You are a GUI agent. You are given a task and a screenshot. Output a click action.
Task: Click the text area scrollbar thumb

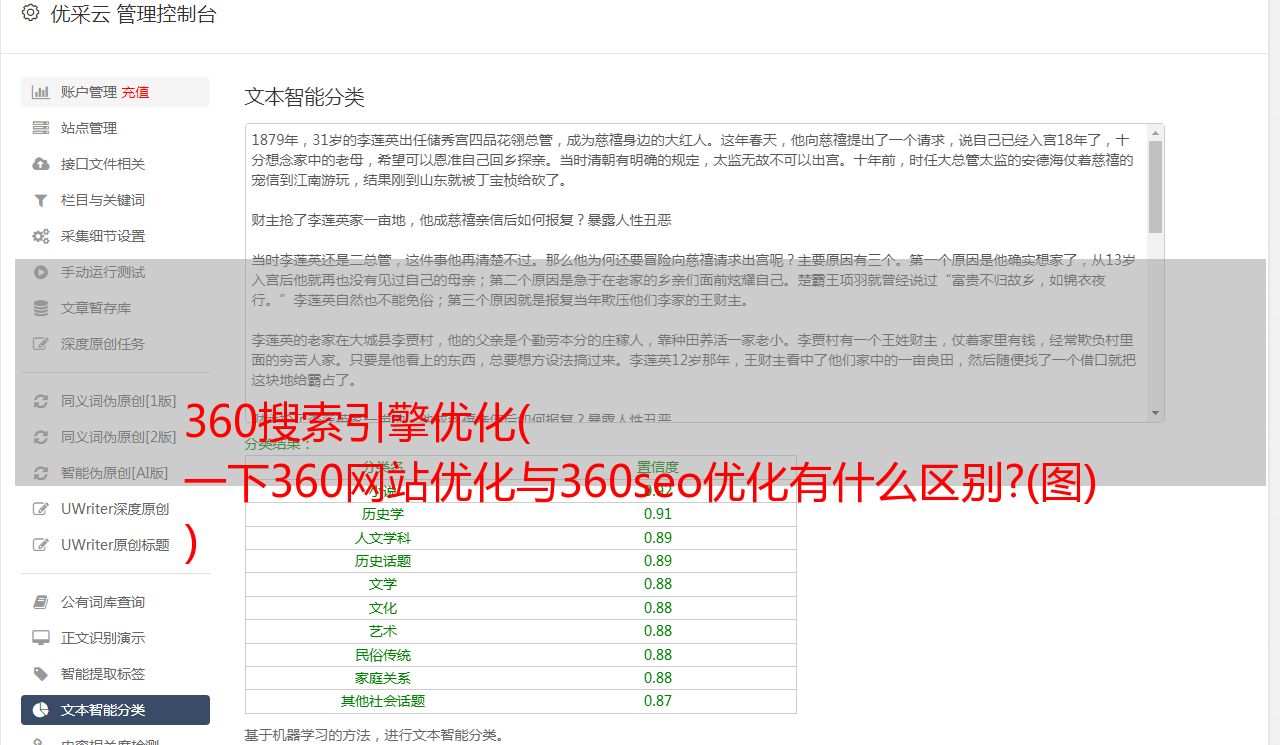click(1155, 187)
